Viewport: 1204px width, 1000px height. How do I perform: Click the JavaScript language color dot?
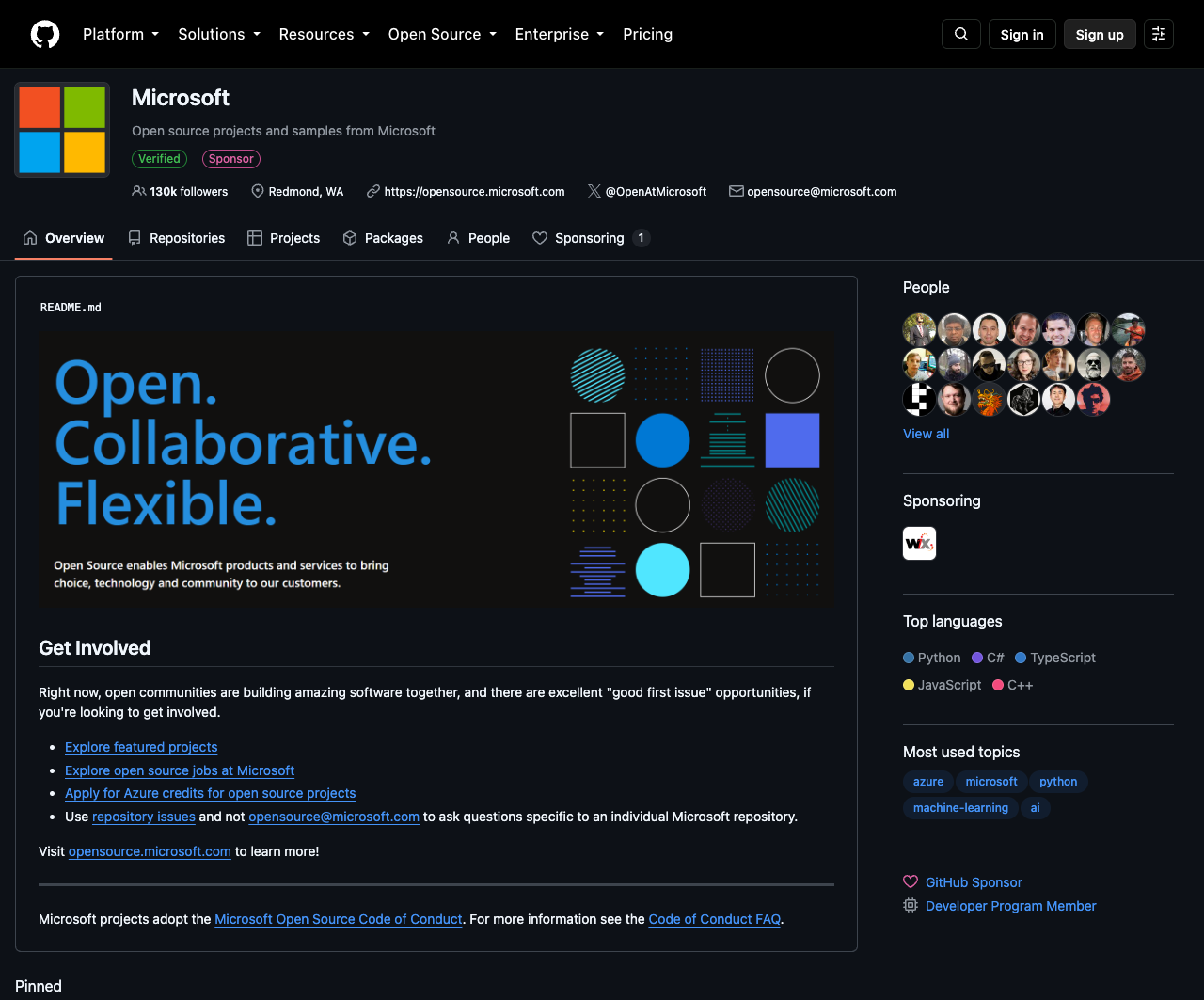[909, 685]
